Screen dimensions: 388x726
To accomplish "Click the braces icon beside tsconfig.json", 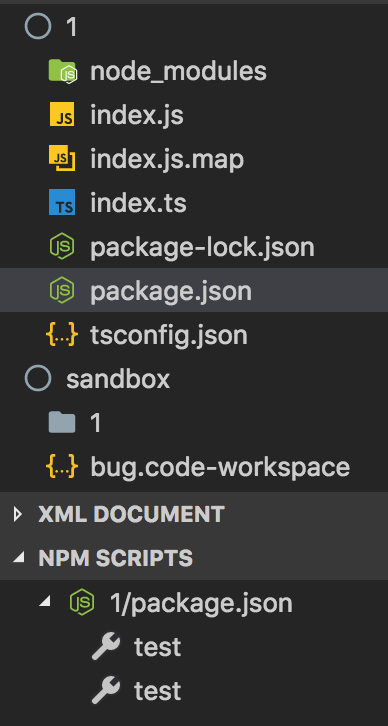I will point(62,335).
